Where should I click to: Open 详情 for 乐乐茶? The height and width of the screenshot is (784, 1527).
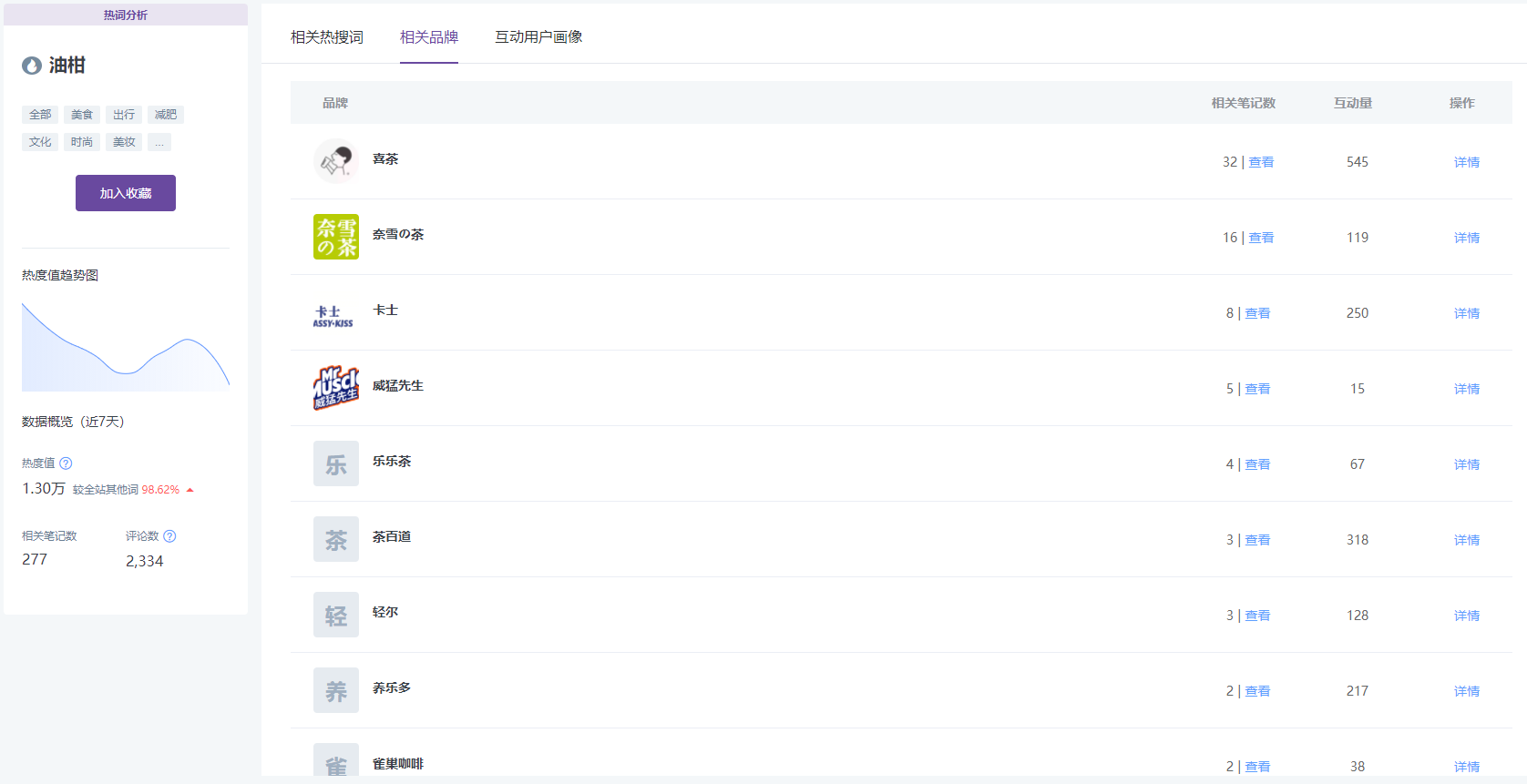click(x=1467, y=464)
